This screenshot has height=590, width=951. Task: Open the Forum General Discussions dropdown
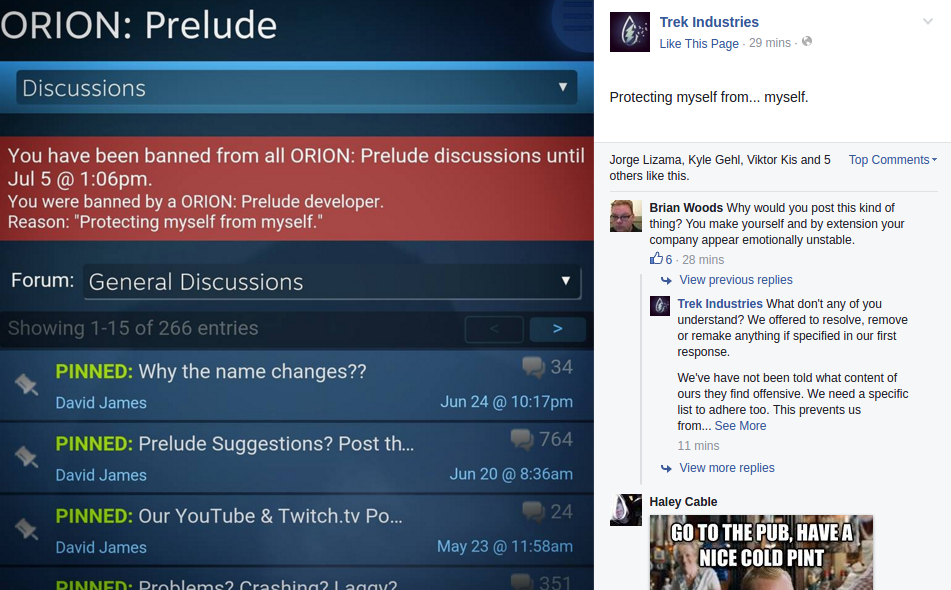(332, 281)
